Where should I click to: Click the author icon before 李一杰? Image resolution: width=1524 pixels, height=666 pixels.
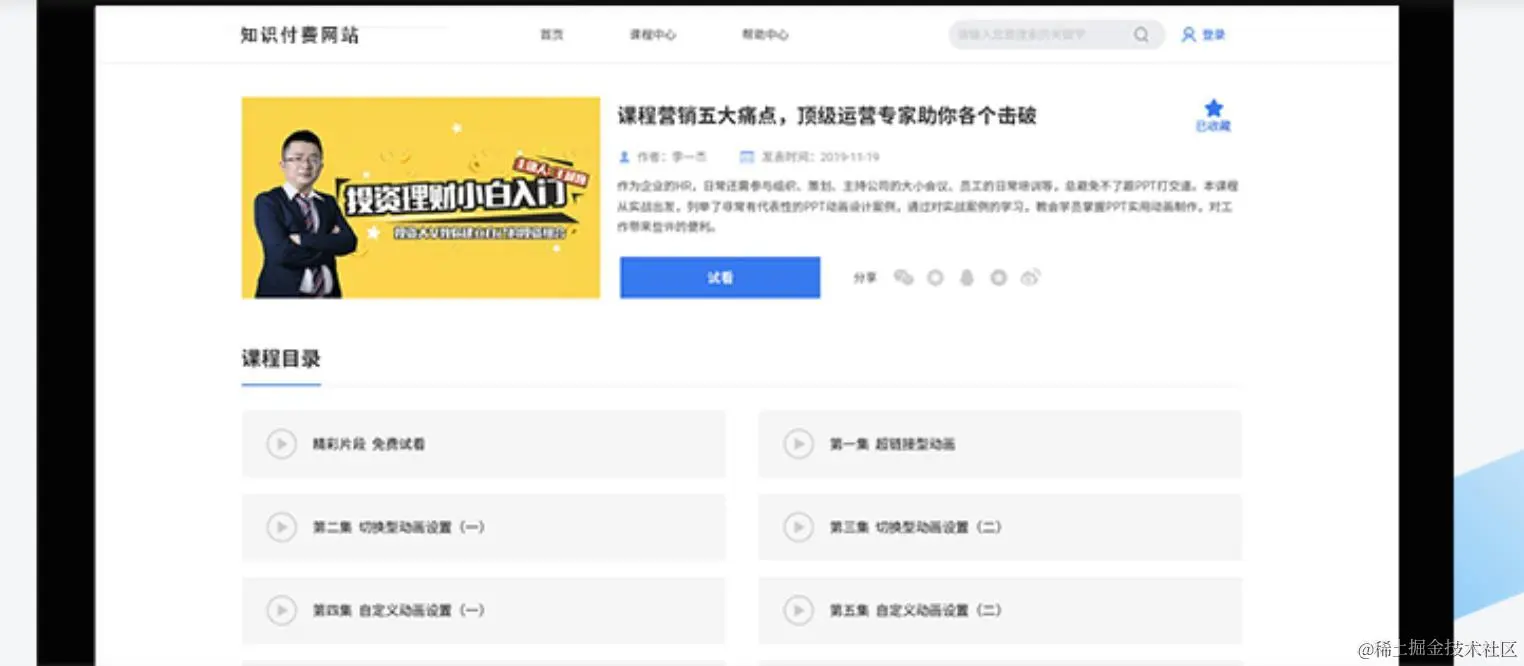[x=624, y=156]
